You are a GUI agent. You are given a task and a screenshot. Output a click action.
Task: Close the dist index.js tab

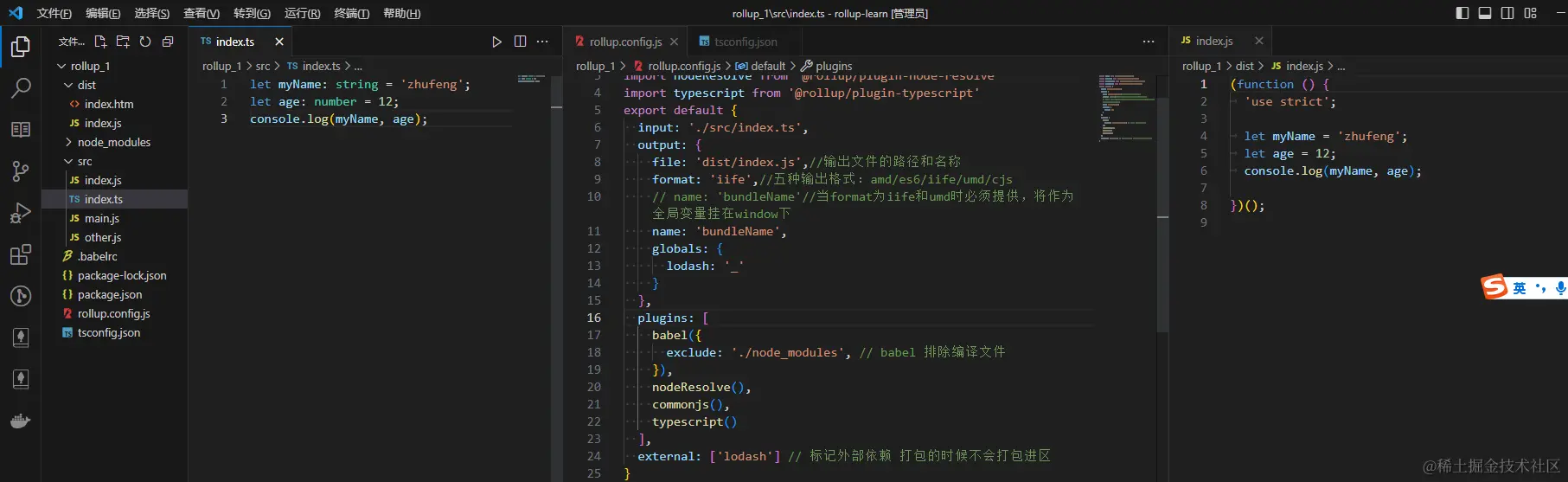pos(1258,41)
